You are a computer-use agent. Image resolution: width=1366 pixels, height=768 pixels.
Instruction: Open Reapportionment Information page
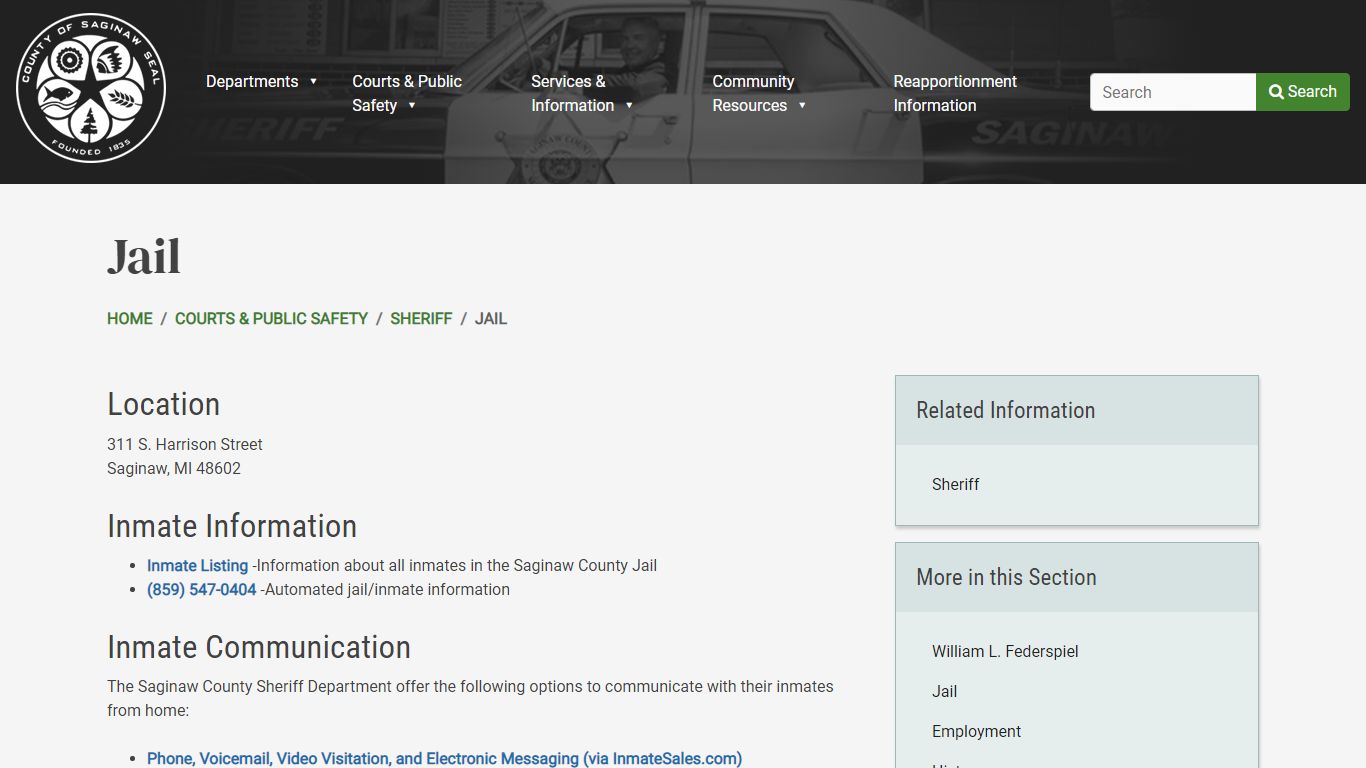click(955, 93)
